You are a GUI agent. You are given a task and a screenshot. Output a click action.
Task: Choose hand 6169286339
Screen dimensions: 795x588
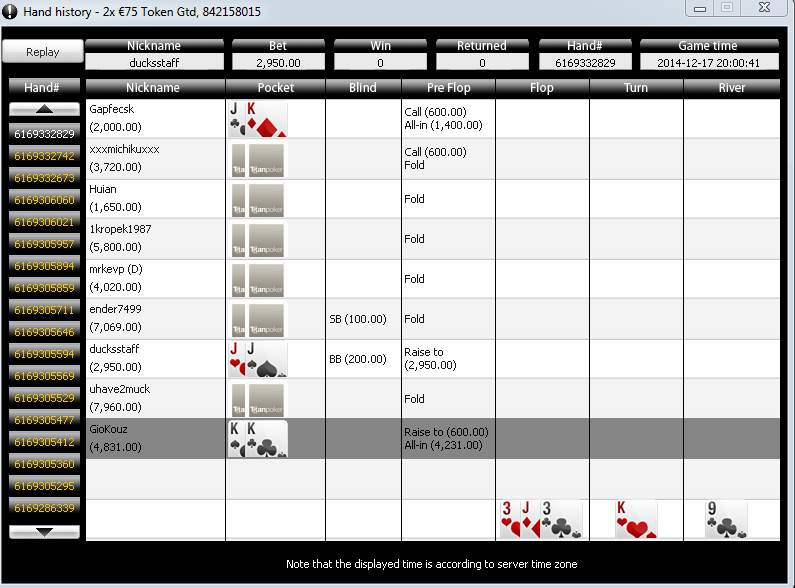click(44, 508)
